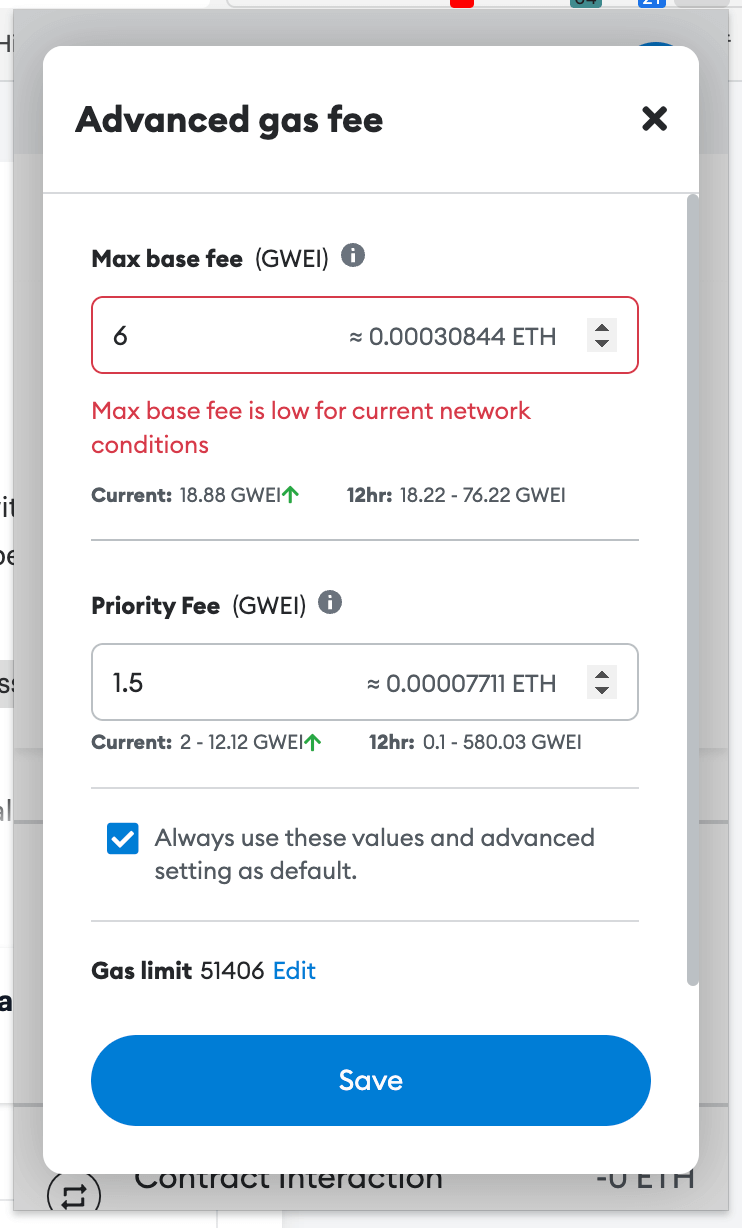Focus the Max base fee input field

coord(220,336)
